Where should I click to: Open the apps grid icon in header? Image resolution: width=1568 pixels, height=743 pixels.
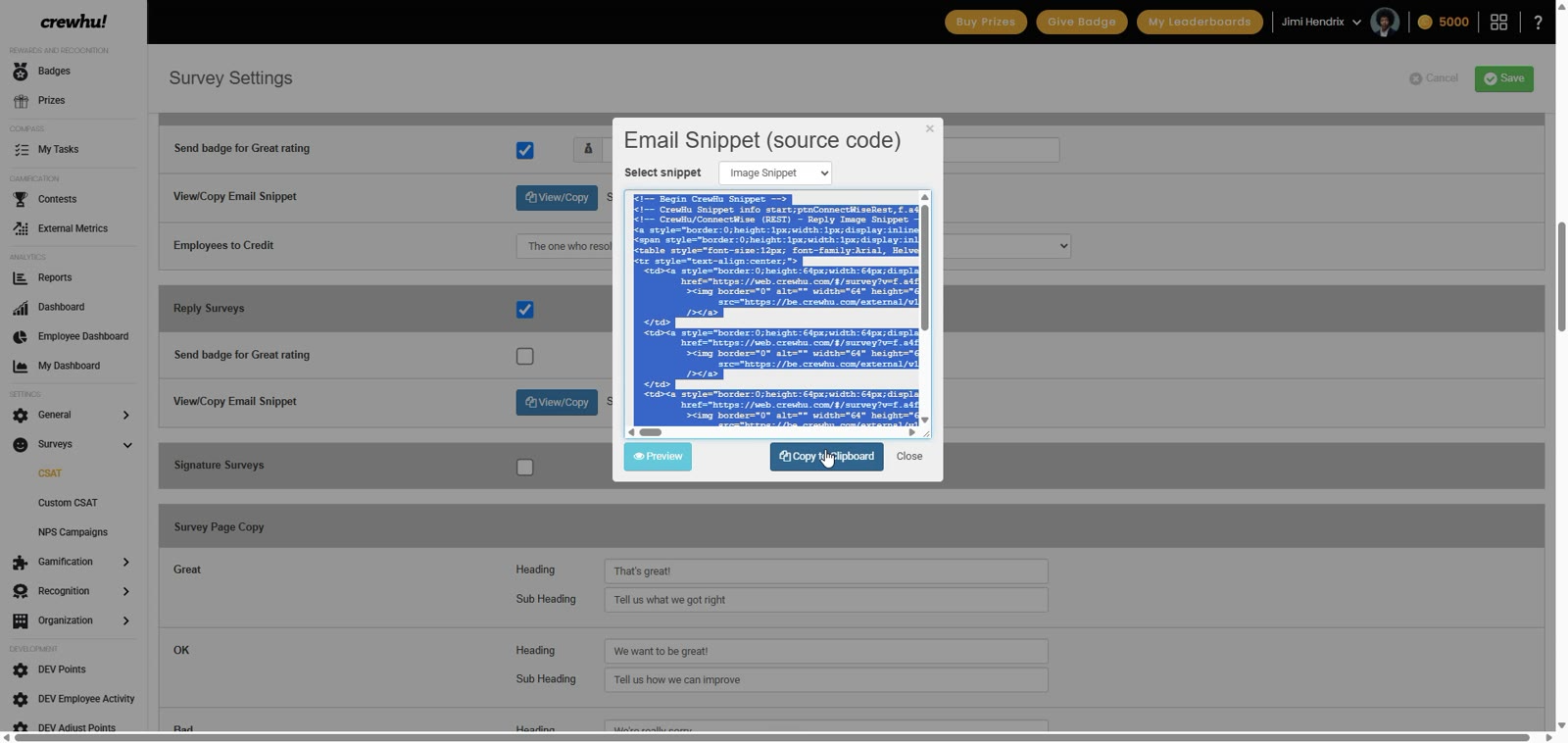1498,22
